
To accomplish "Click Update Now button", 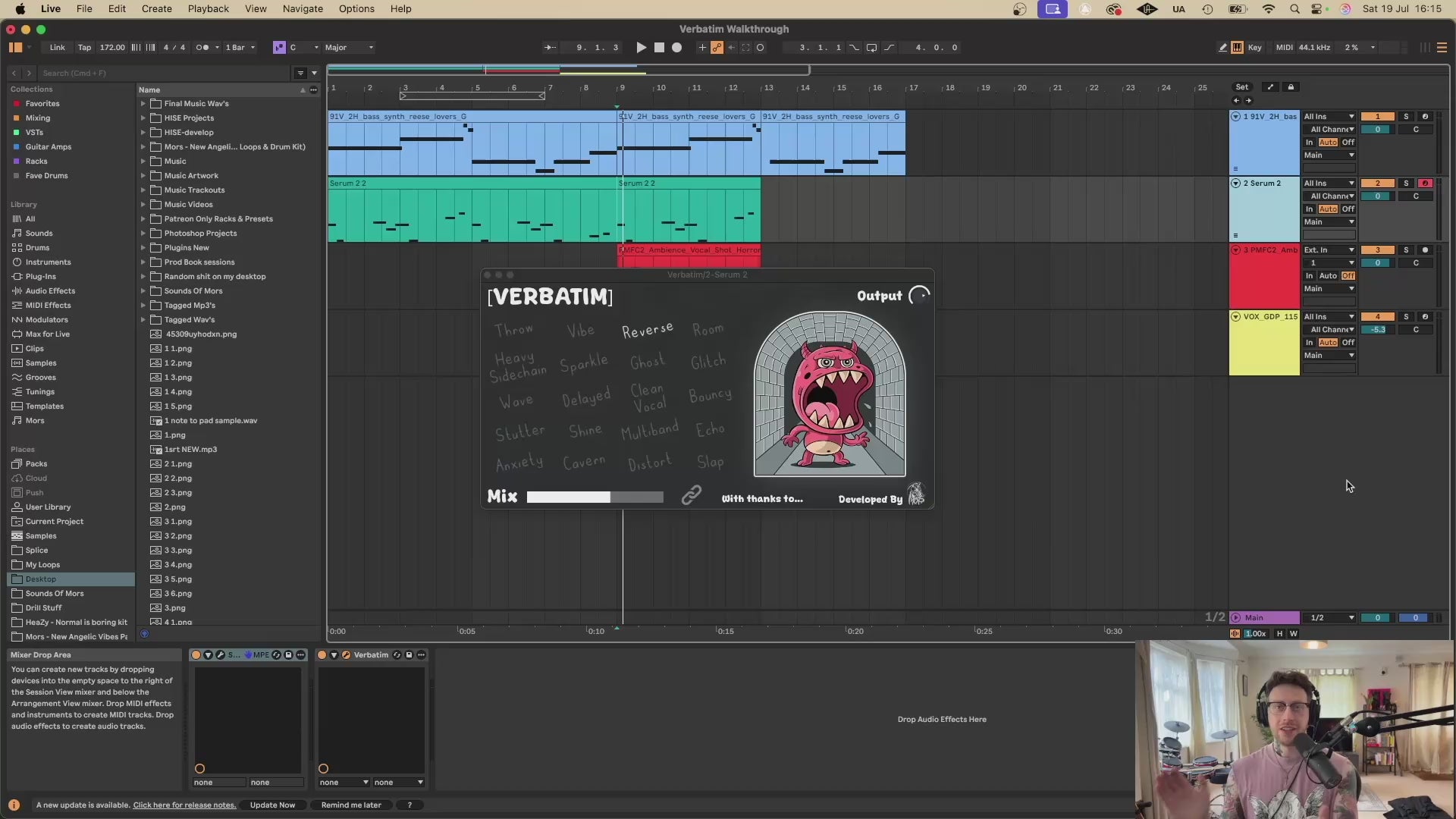I will pyautogui.click(x=273, y=805).
